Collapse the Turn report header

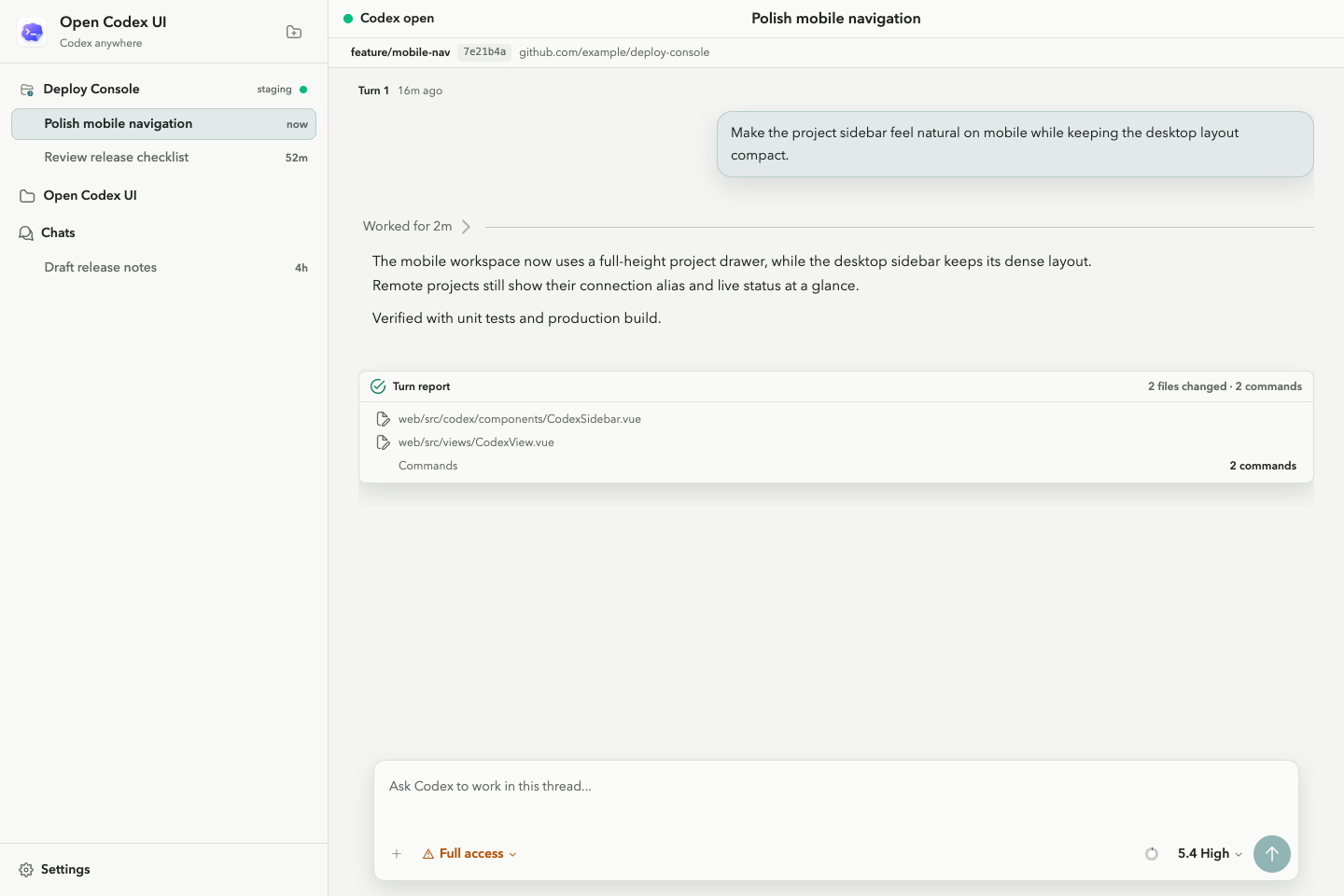836,386
